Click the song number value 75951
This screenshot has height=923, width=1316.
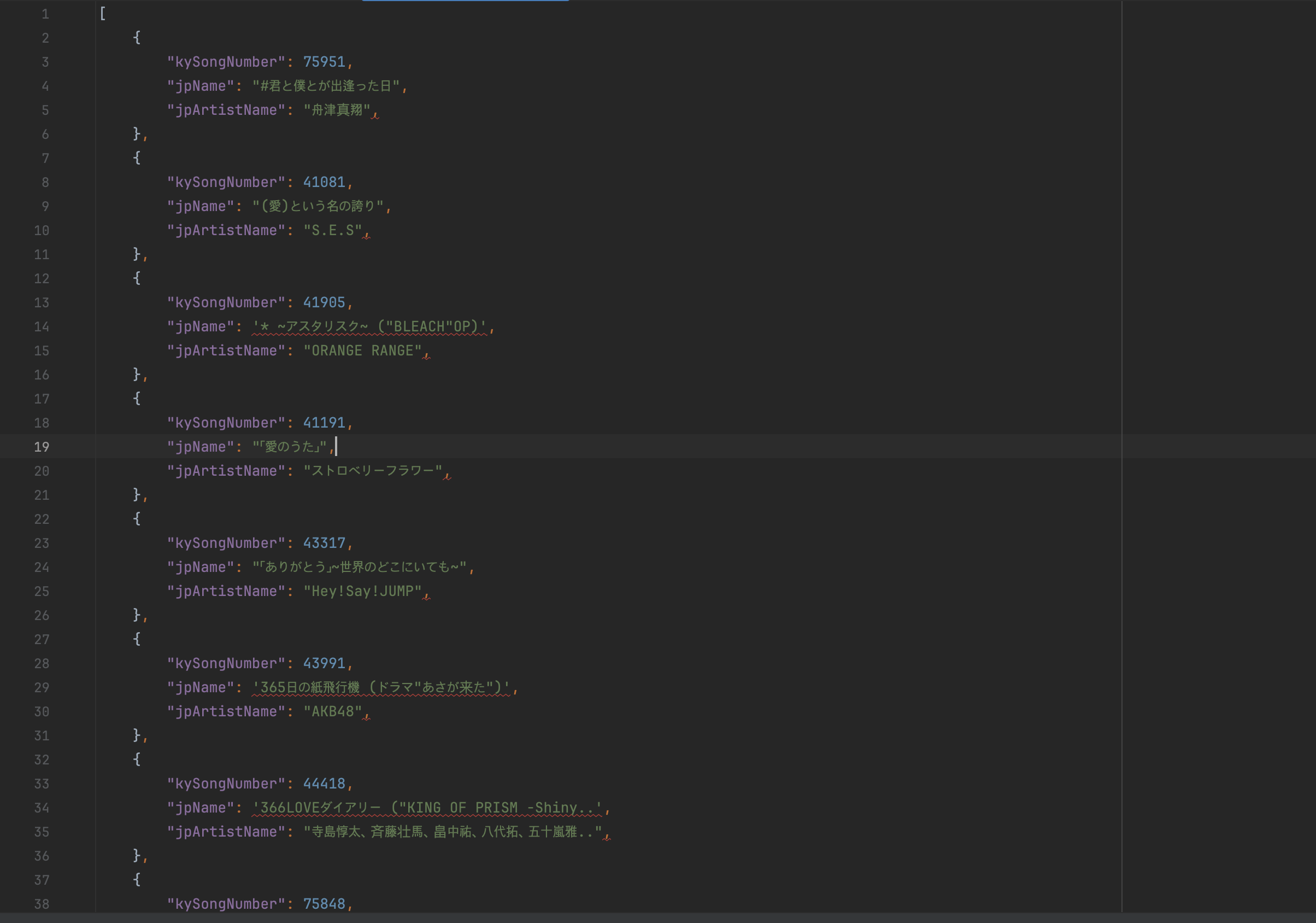pos(324,62)
